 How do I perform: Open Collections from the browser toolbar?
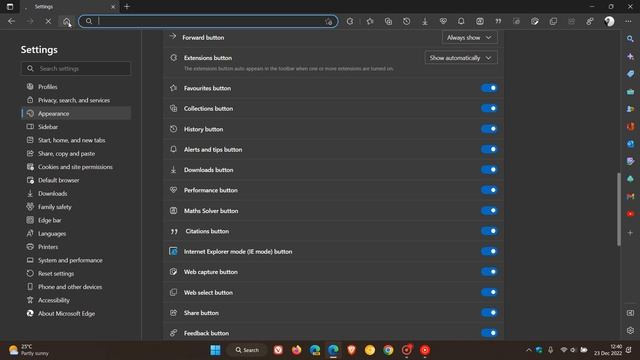click(x=388, y=21)
